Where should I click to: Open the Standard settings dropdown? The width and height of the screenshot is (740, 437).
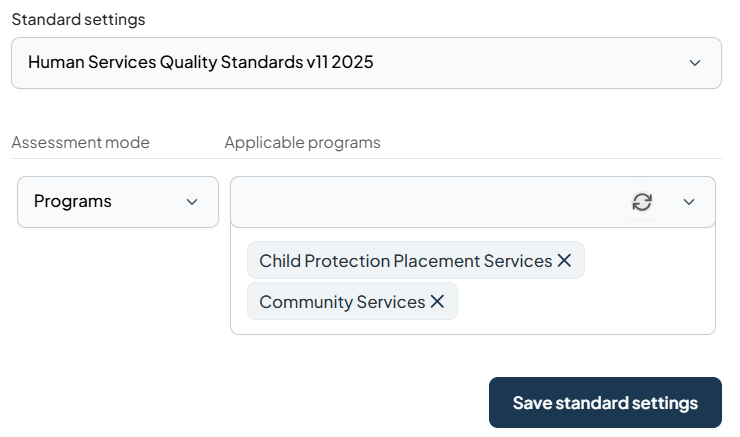366,63
